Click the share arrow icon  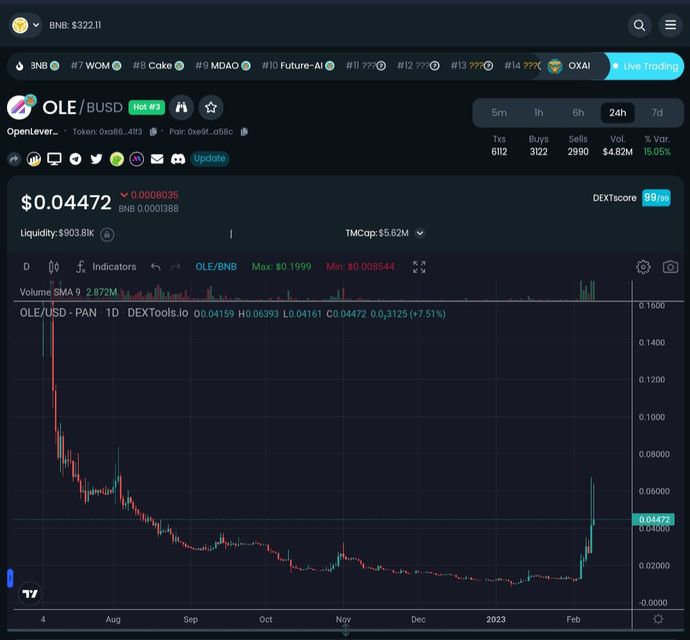pyautogui.click(x=14, y=159)
